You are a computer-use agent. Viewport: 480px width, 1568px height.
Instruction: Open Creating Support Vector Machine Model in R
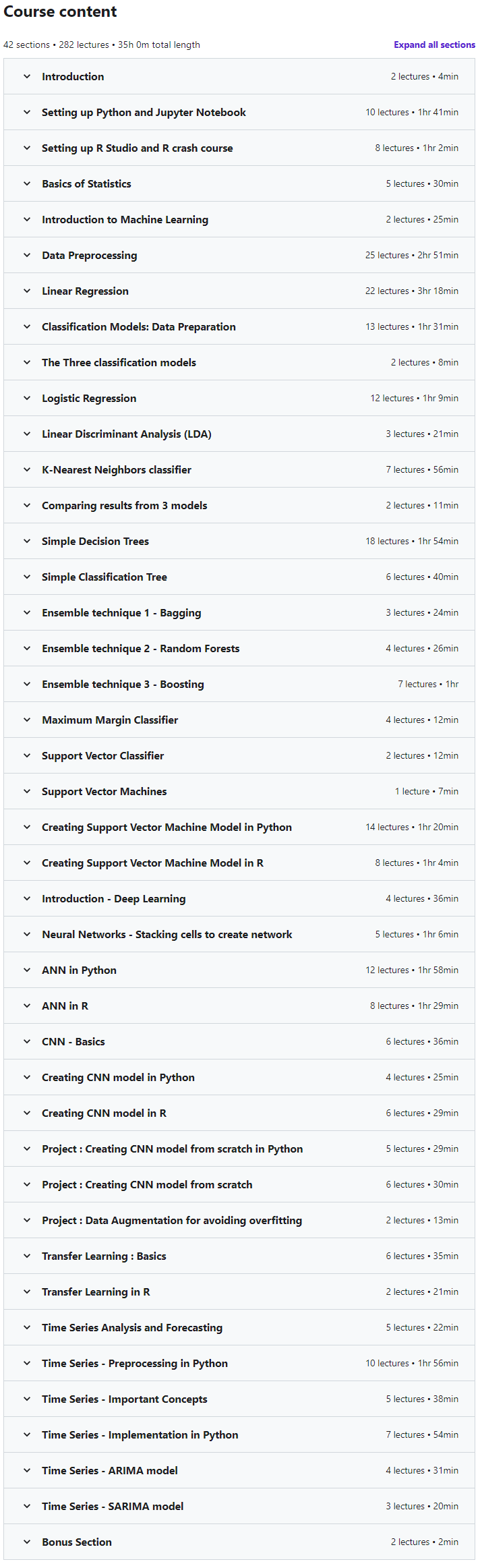coord(239,863)
